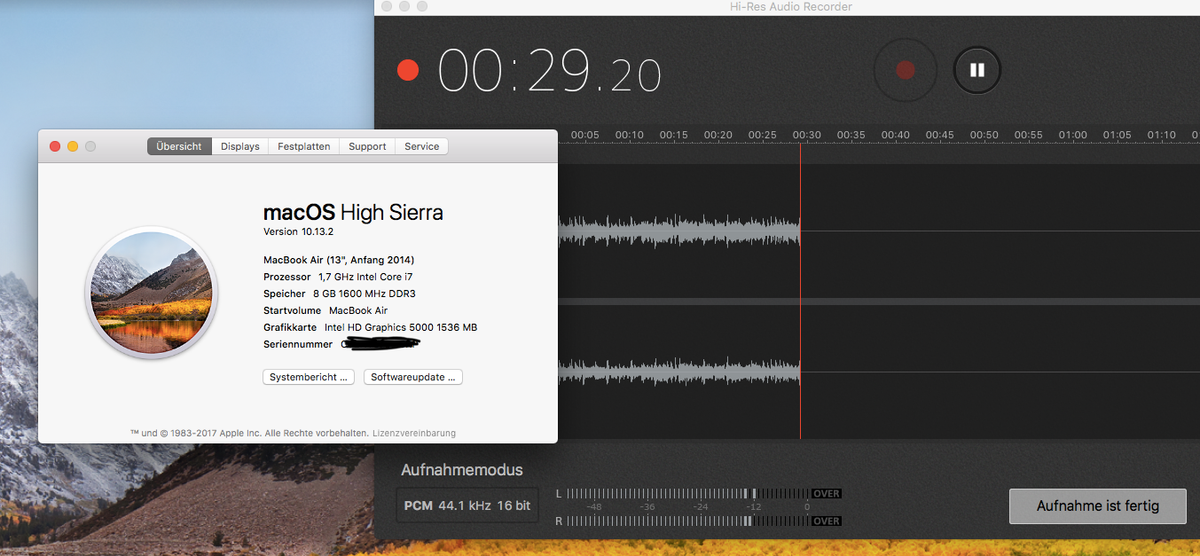1200x556 pixels.
Task: Minimize the About This Mac window
Action: 73,146
